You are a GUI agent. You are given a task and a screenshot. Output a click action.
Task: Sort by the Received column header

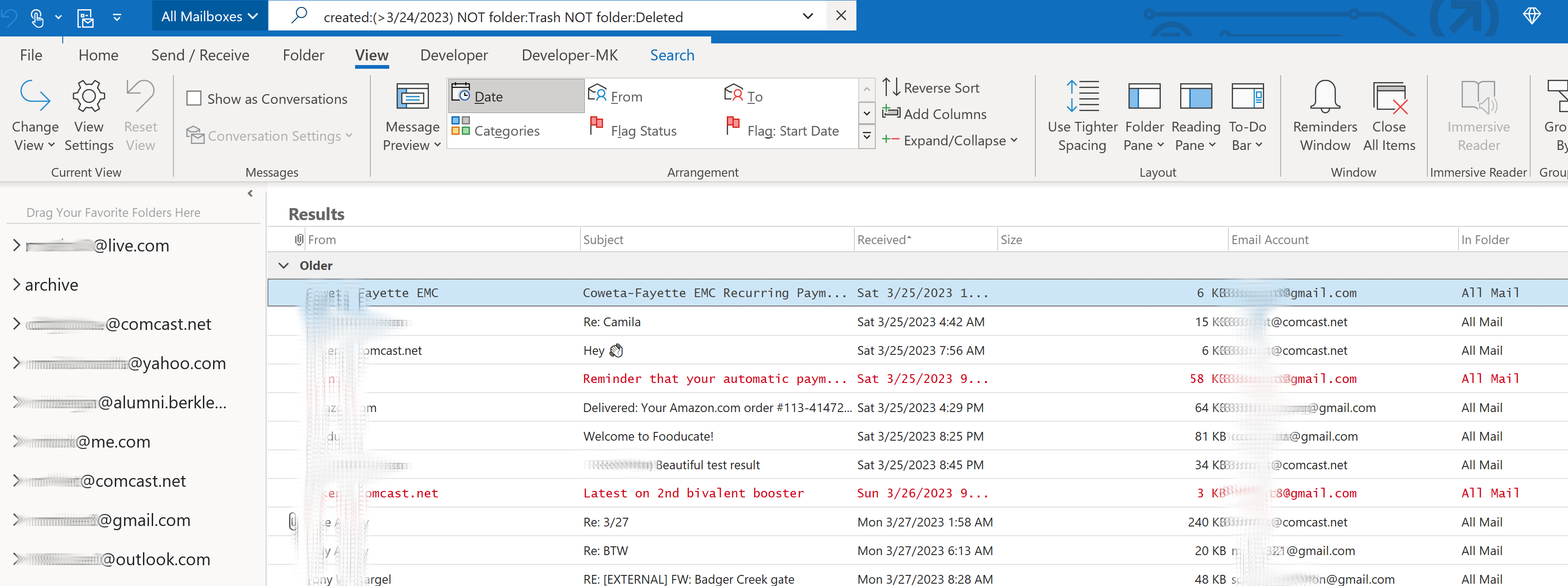(x=925, y=239)
